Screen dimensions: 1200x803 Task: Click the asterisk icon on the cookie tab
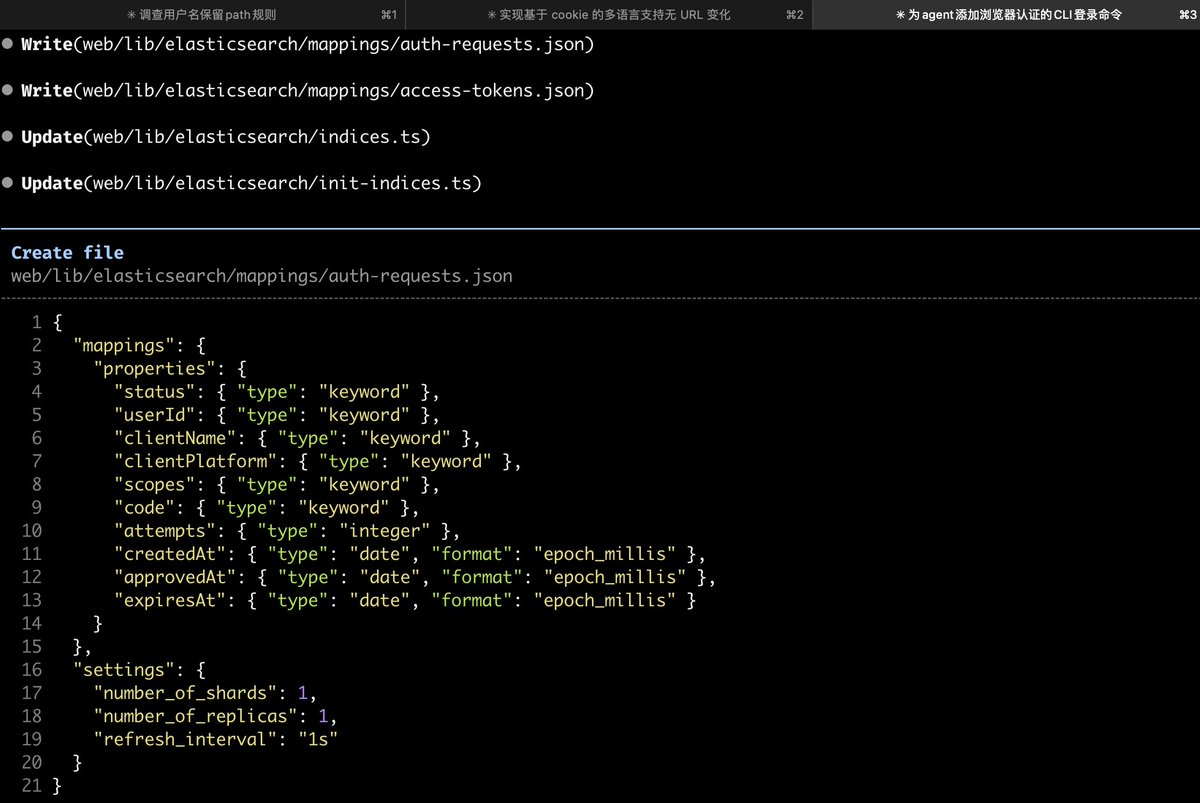point(491,15)
